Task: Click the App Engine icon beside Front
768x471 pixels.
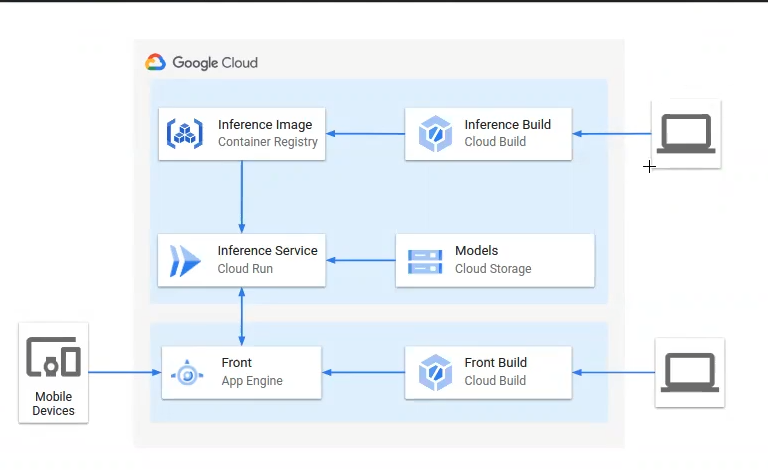Action: [x=187, y=375]
